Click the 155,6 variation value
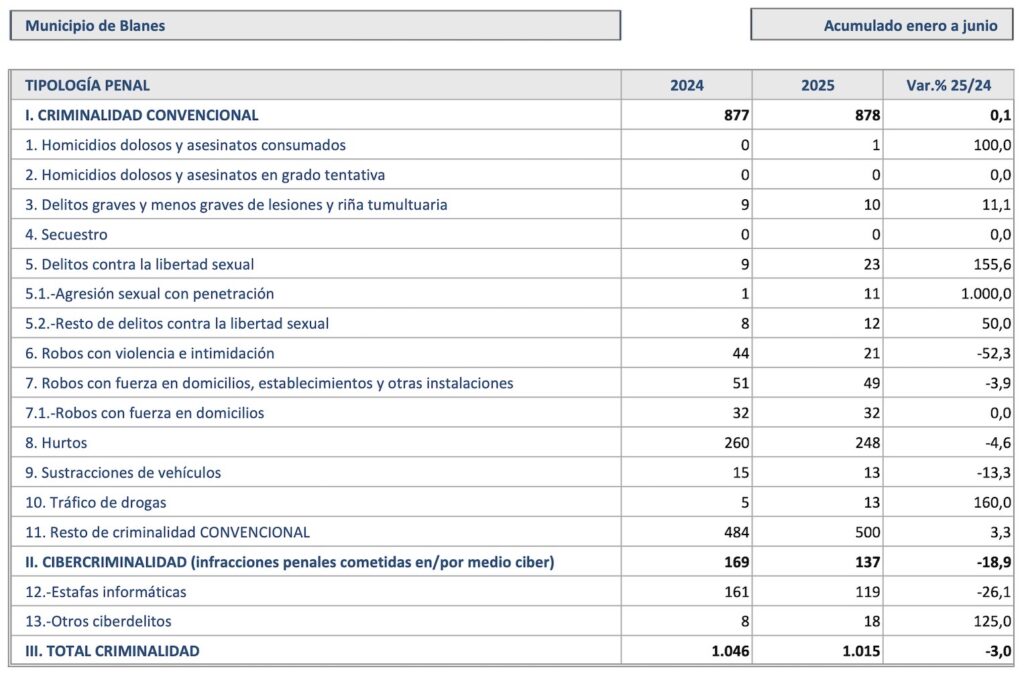The width and height of the screenshot is (1024, 678). tap(993, 265)
